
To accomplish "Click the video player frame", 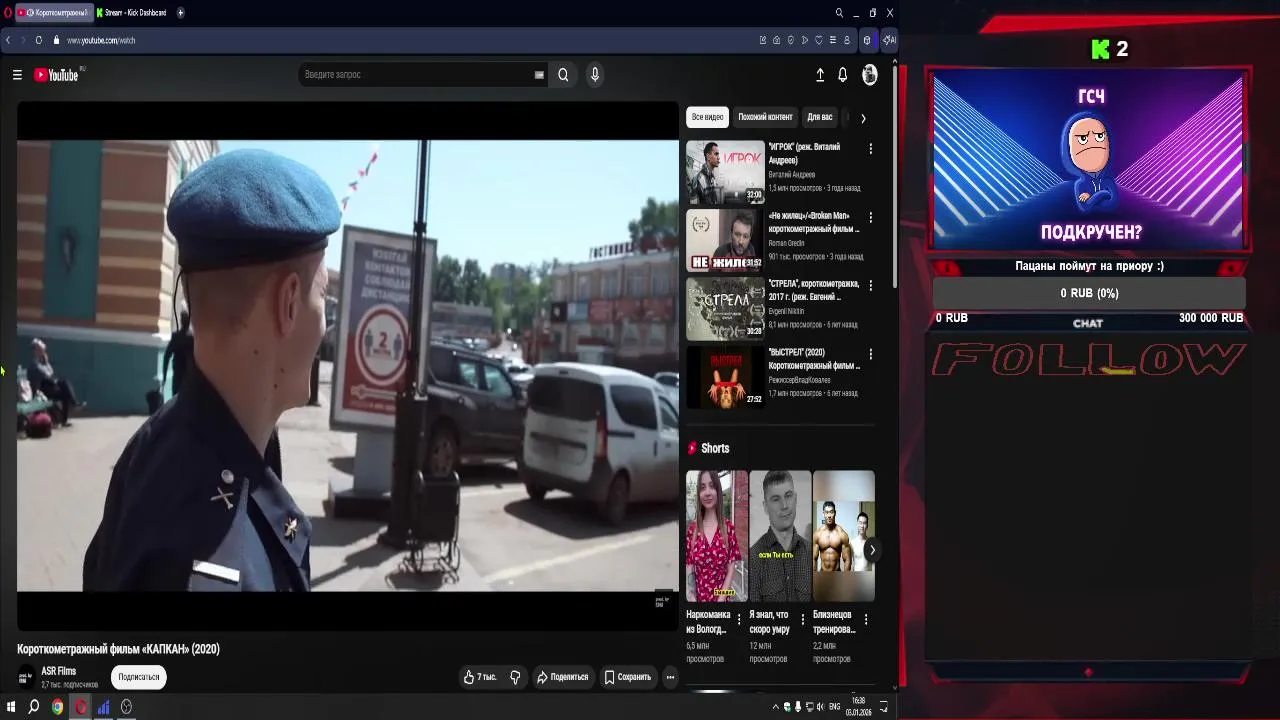I will click(348, 366).
